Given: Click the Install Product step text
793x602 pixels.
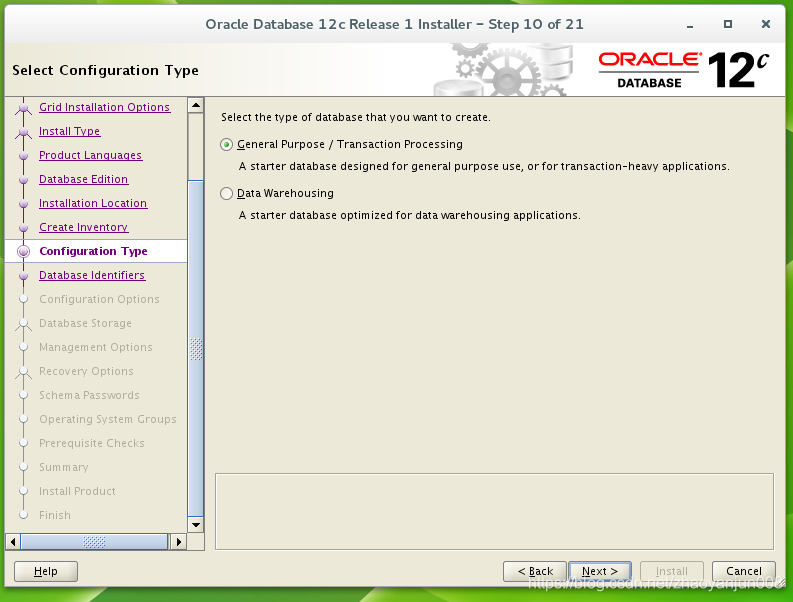Looking at the screenshot, I should click(77, 491).
